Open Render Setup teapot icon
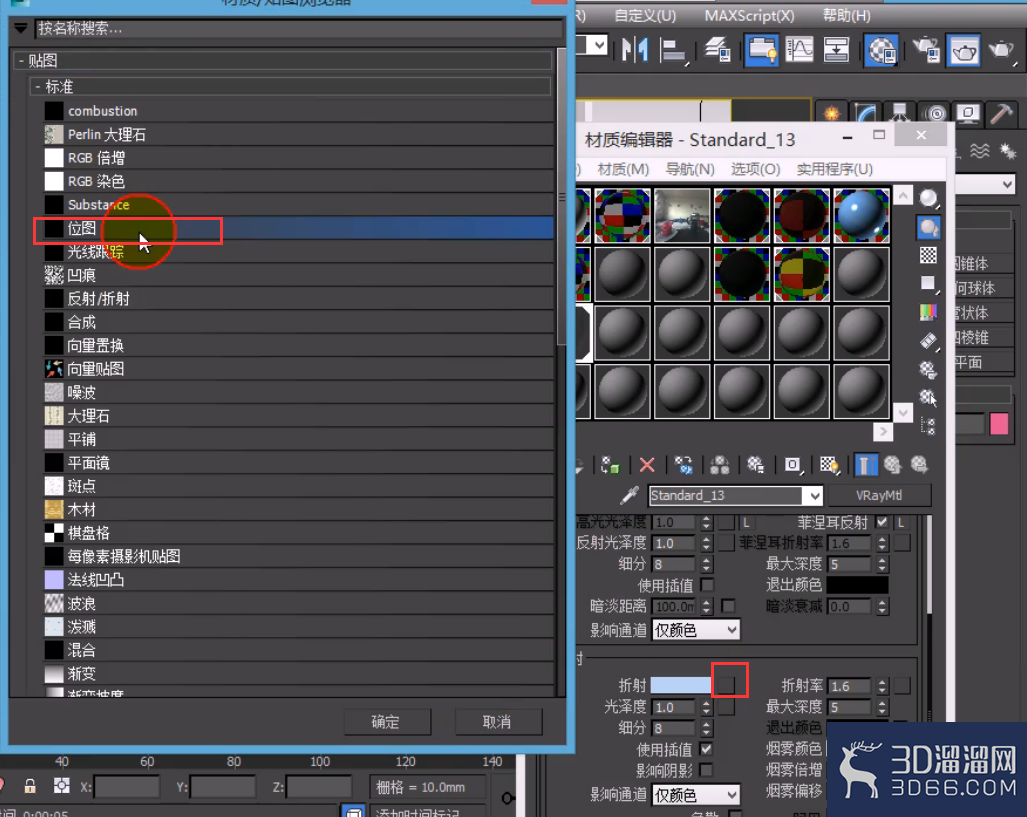Viewport: 1027px width, 817px height. (x=927, y=50)
